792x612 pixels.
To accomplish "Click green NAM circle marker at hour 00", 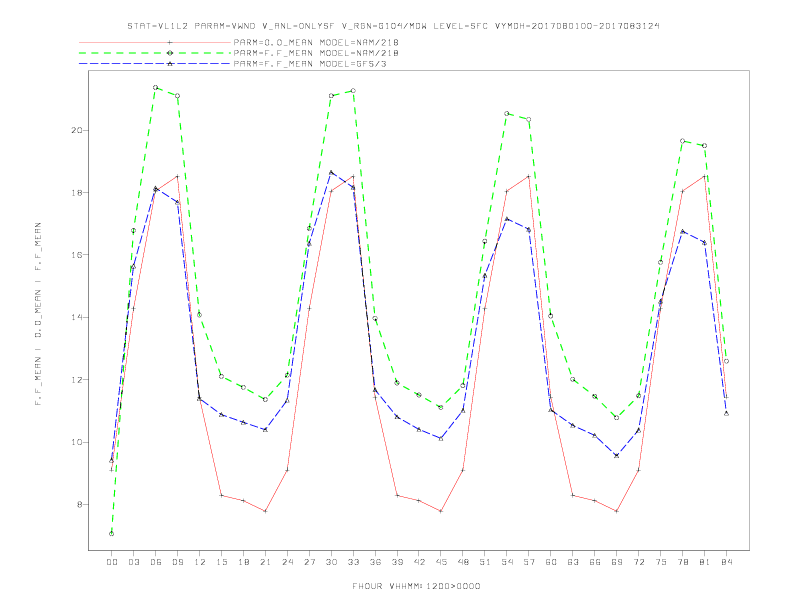I will point(112,534).
